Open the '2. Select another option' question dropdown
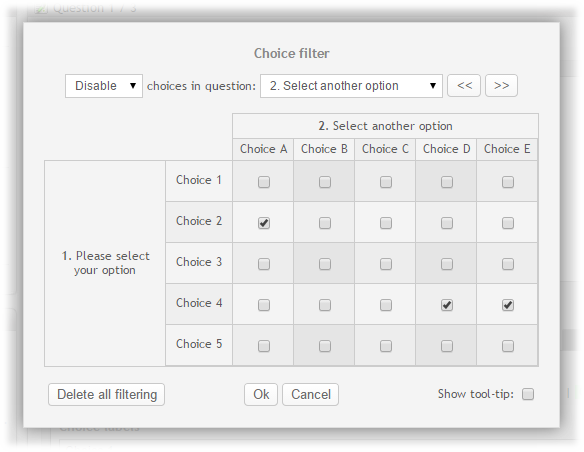This screenshot has width=584, height=452. (351, 86)
